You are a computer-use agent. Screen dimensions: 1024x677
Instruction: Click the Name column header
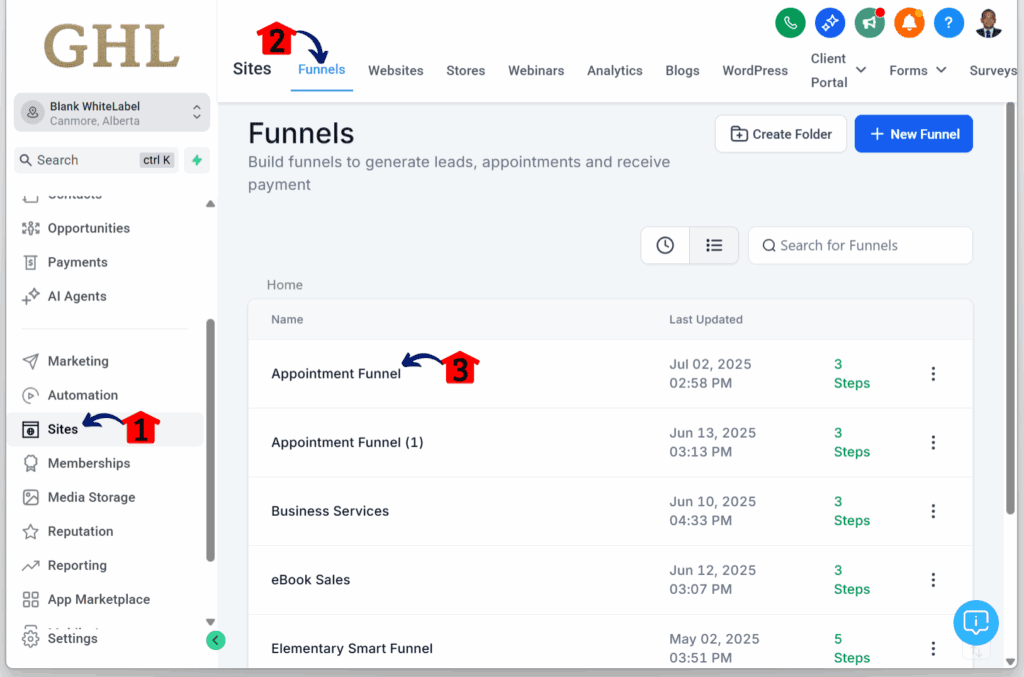(x=287, y=319)
